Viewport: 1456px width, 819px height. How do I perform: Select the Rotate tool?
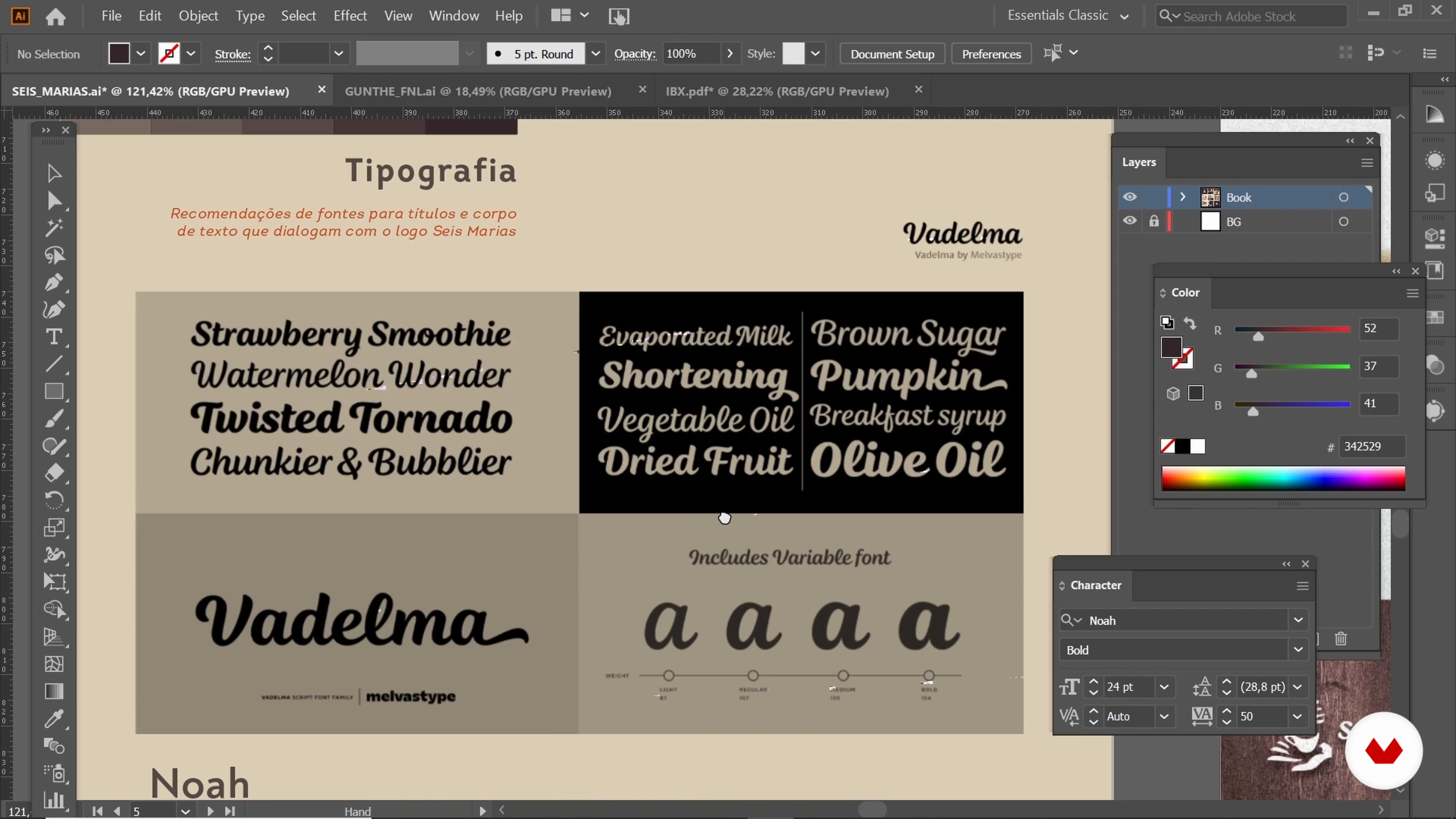coord(54,500)
